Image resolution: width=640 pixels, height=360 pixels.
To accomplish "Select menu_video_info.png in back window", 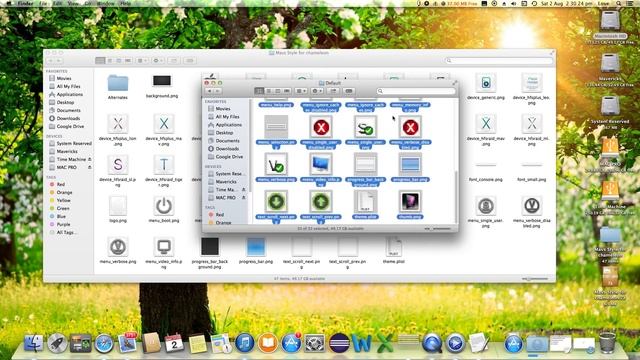I will (x=164, y=247).
